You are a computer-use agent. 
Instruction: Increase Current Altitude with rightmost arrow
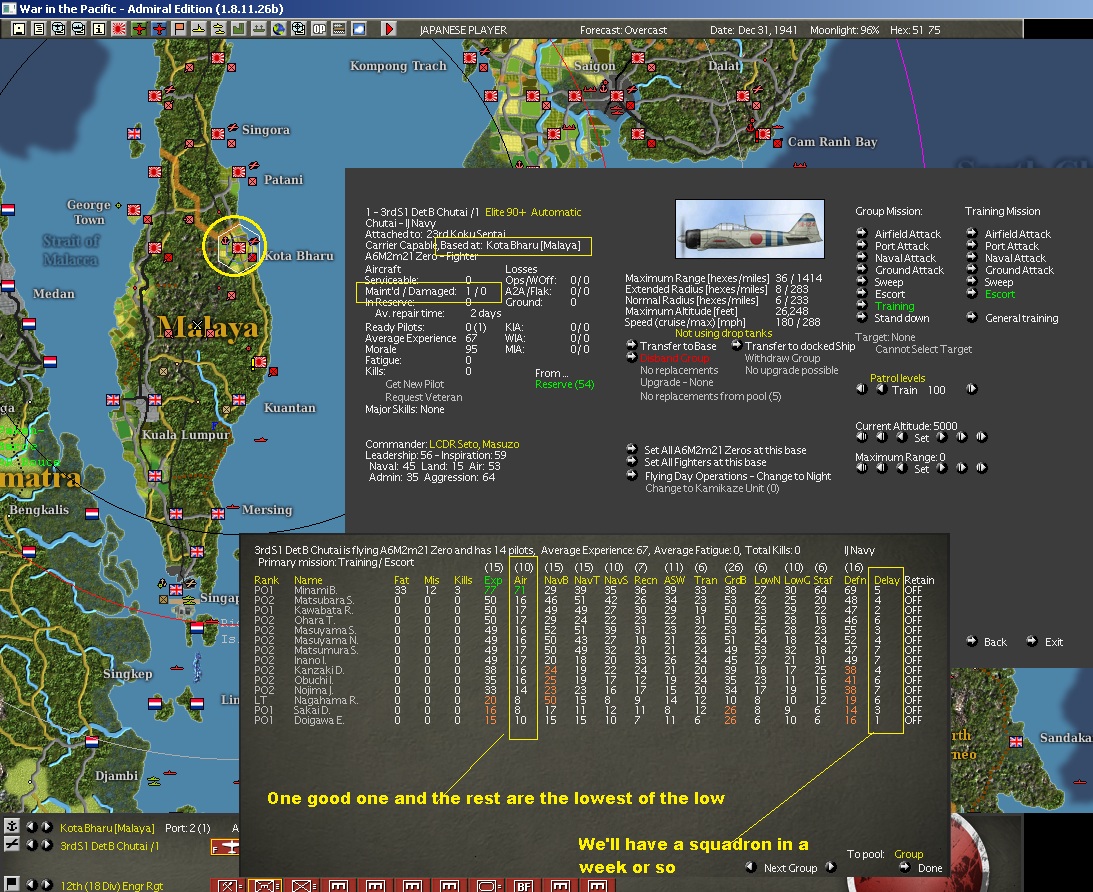(981, 437)
